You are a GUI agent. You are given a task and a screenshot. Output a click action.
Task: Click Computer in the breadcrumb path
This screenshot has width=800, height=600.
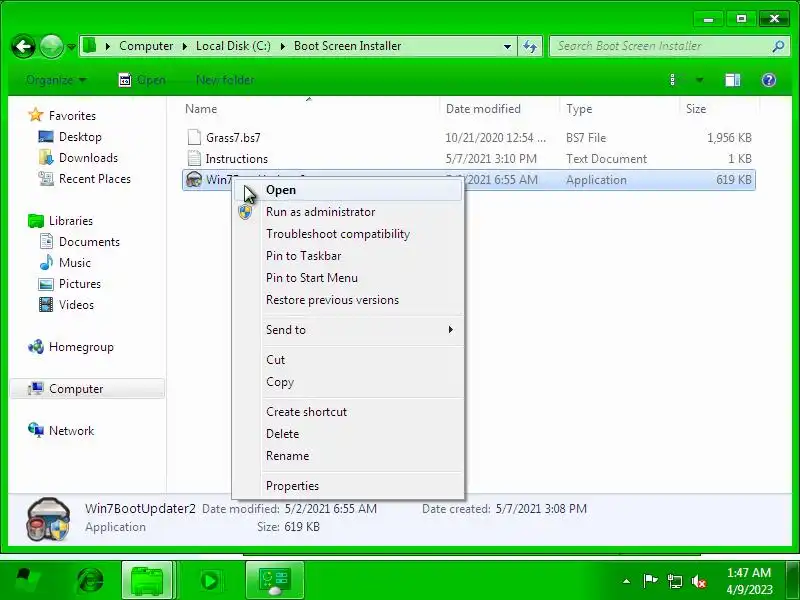tap(146, 46)
